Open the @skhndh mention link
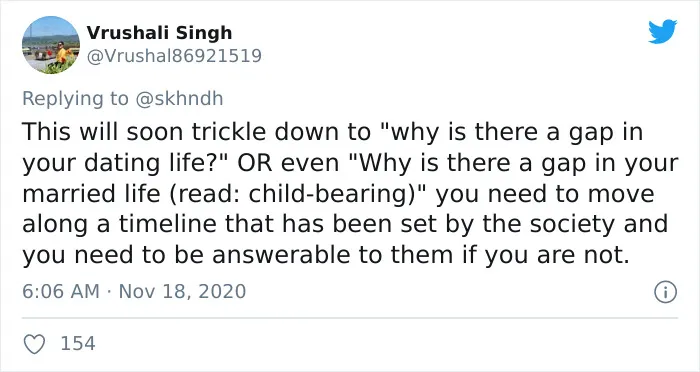 click(x=179, y=99)
